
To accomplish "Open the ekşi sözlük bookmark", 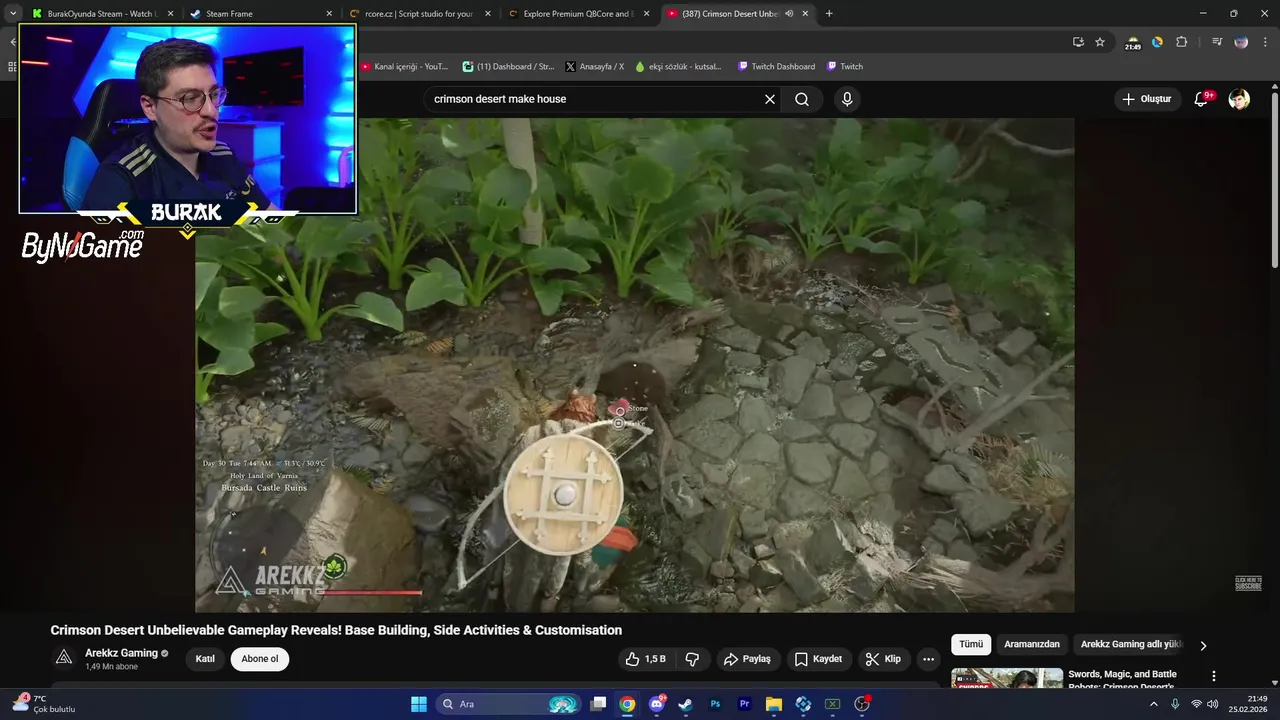I will point(679,67).
